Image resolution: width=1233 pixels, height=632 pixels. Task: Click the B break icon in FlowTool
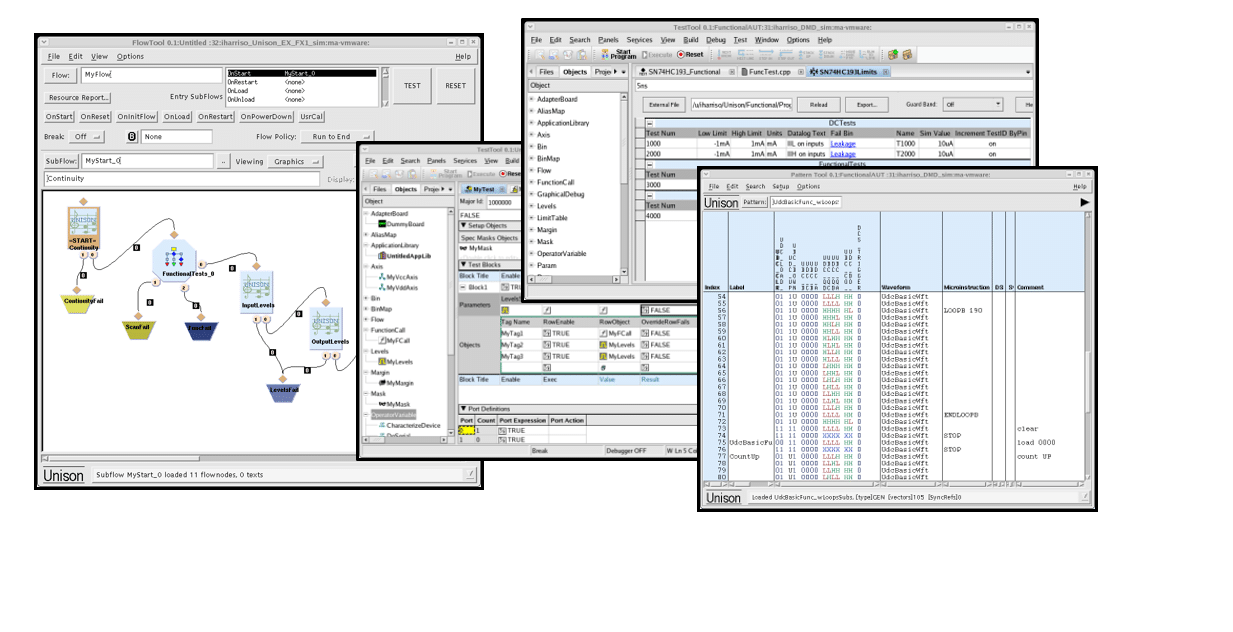131,136
